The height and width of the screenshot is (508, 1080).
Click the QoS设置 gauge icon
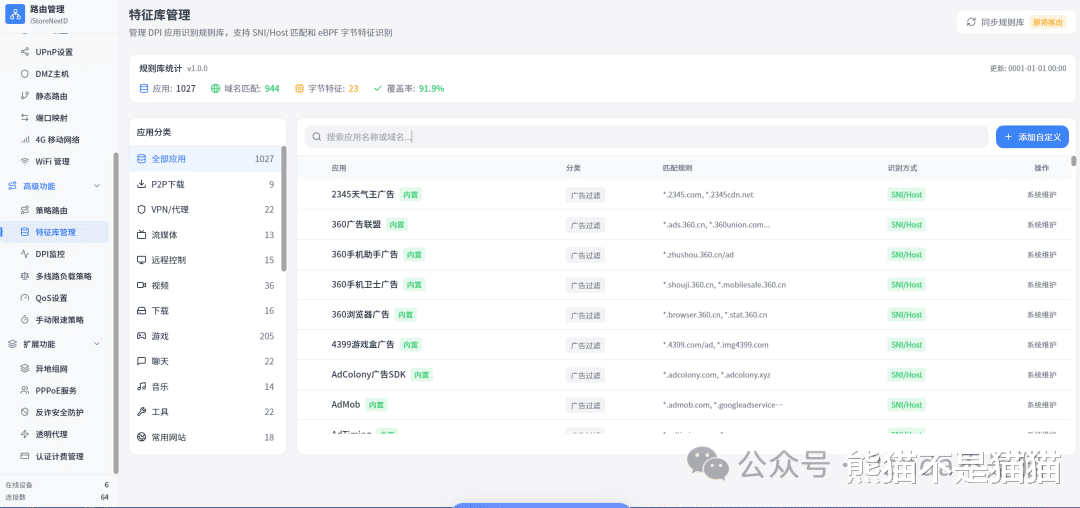pos(25,298)
